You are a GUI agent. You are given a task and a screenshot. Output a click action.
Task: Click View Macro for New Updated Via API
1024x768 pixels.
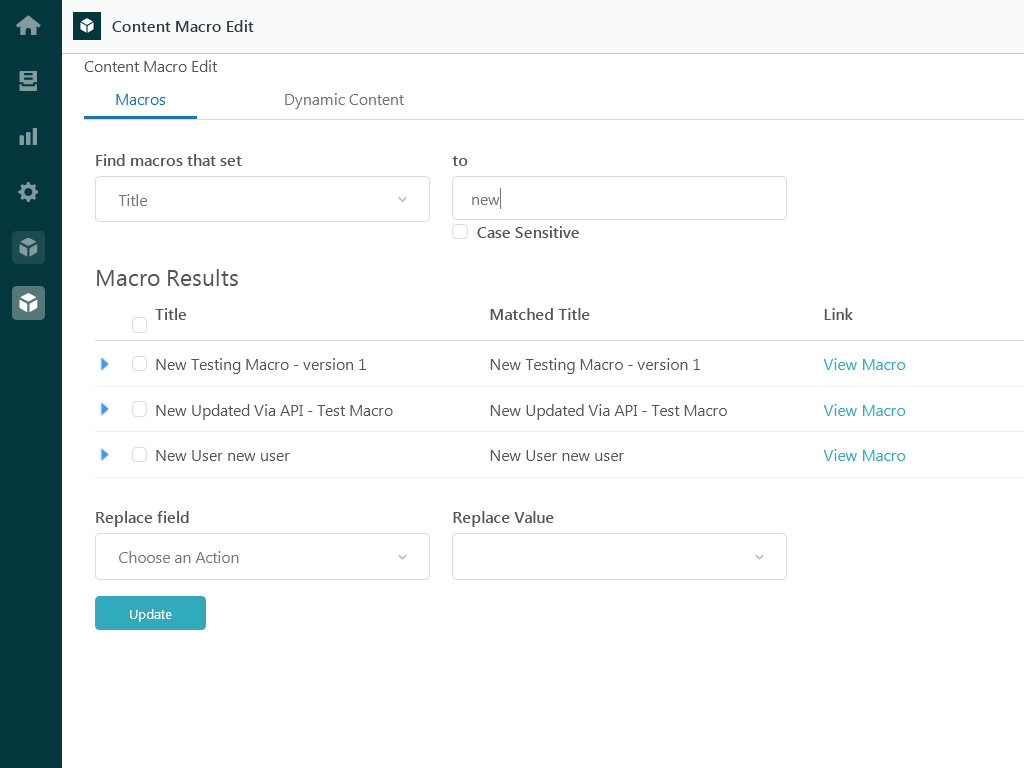click(864, 410)
